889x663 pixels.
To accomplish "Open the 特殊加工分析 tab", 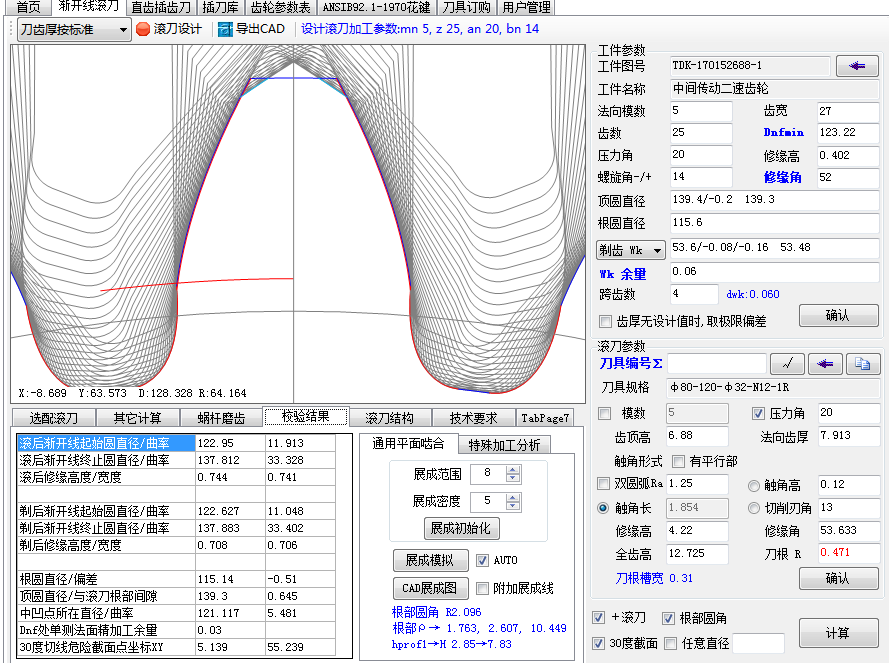I will (504, 445).
